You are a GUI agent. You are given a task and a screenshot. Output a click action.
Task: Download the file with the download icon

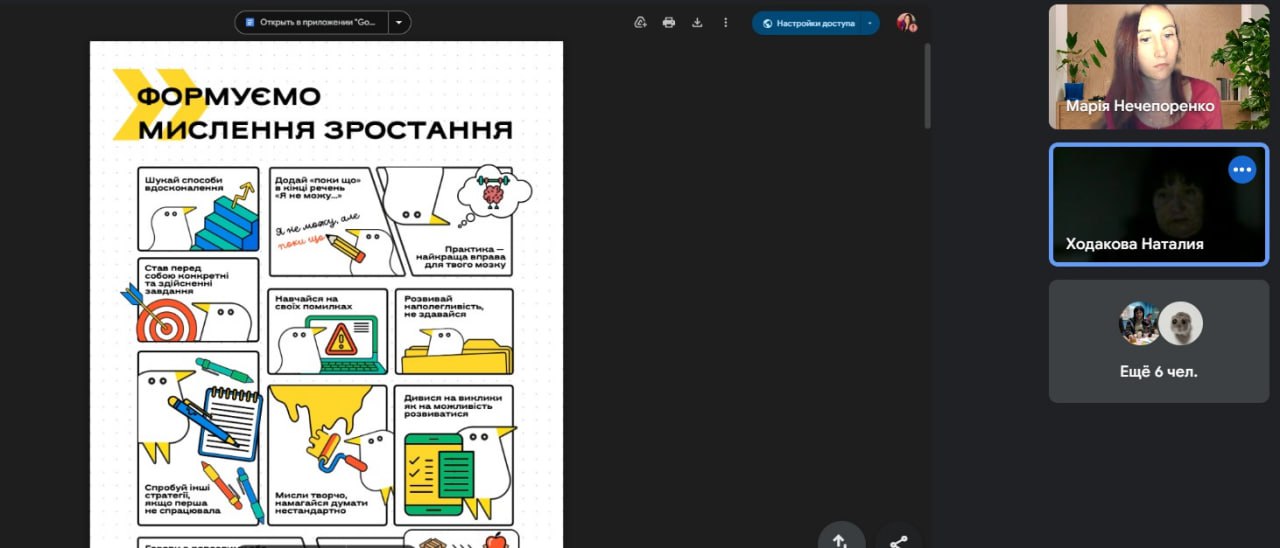pyautogui.click(x=697, y=22)
